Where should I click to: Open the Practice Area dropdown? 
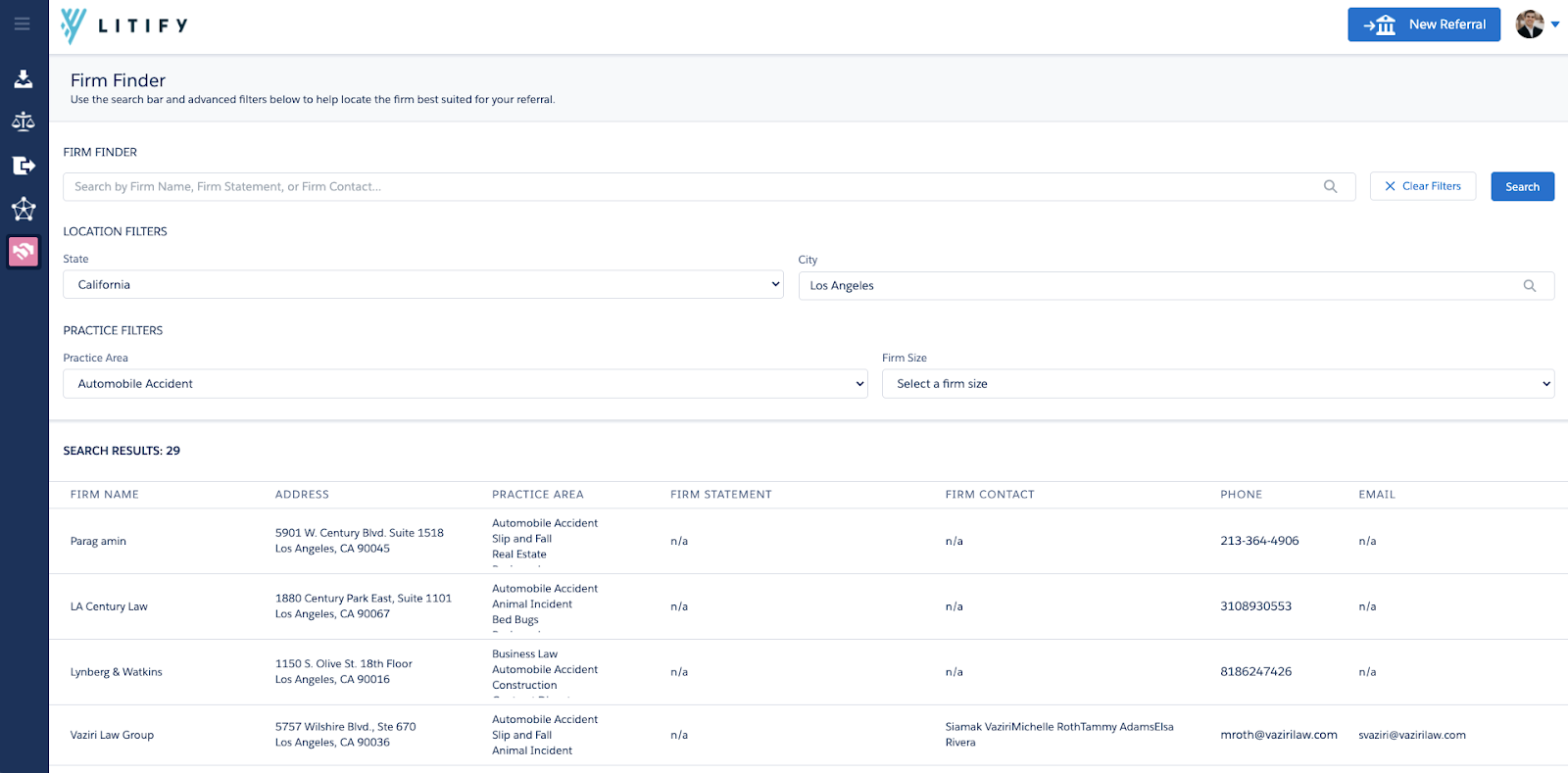pyautogui.click(x=465, y=384)
